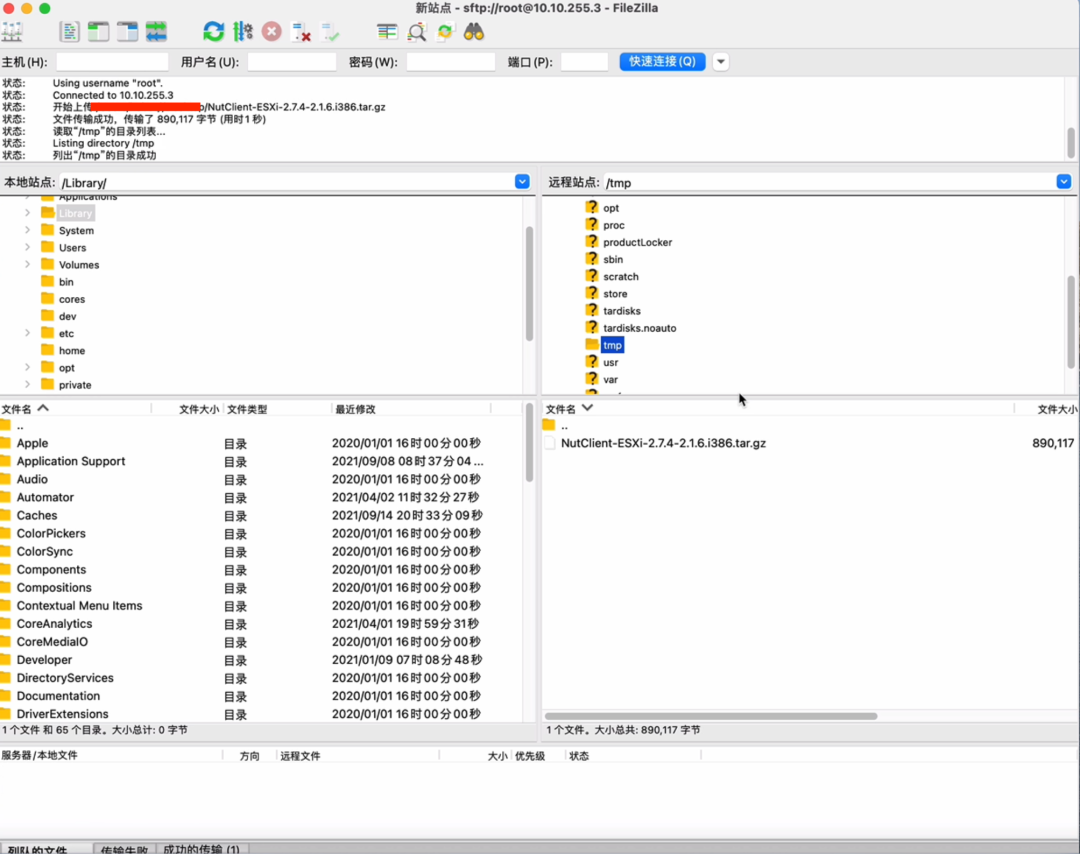Click remote sbin folder question icon

tap(592, 258)
